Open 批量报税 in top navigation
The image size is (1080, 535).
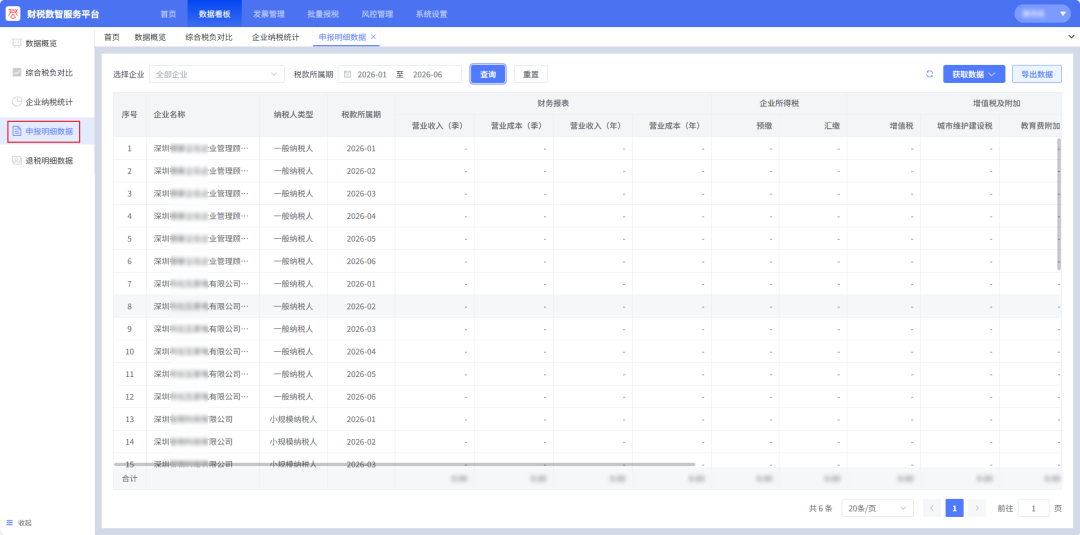tap(322, 14)
